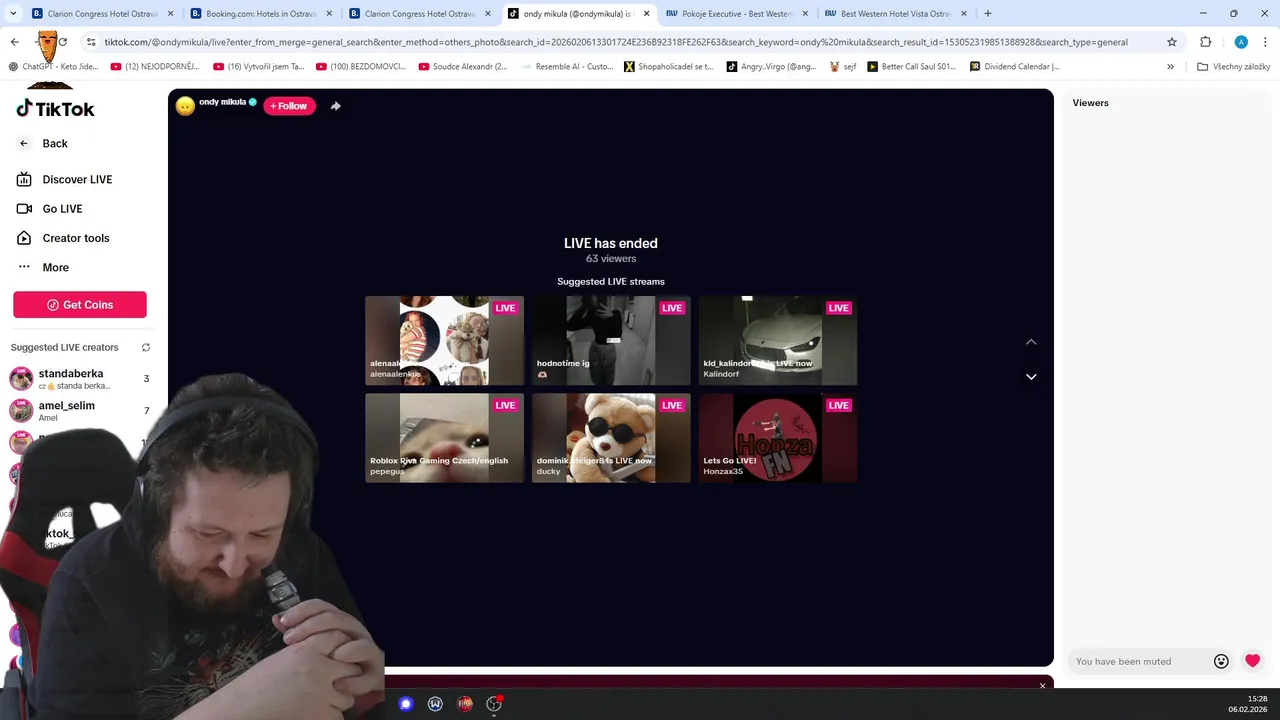Open the hodnotime ig LIVE stream thumbnail
The width and height of the screenshot is (1280, 720).
[611, 340]
